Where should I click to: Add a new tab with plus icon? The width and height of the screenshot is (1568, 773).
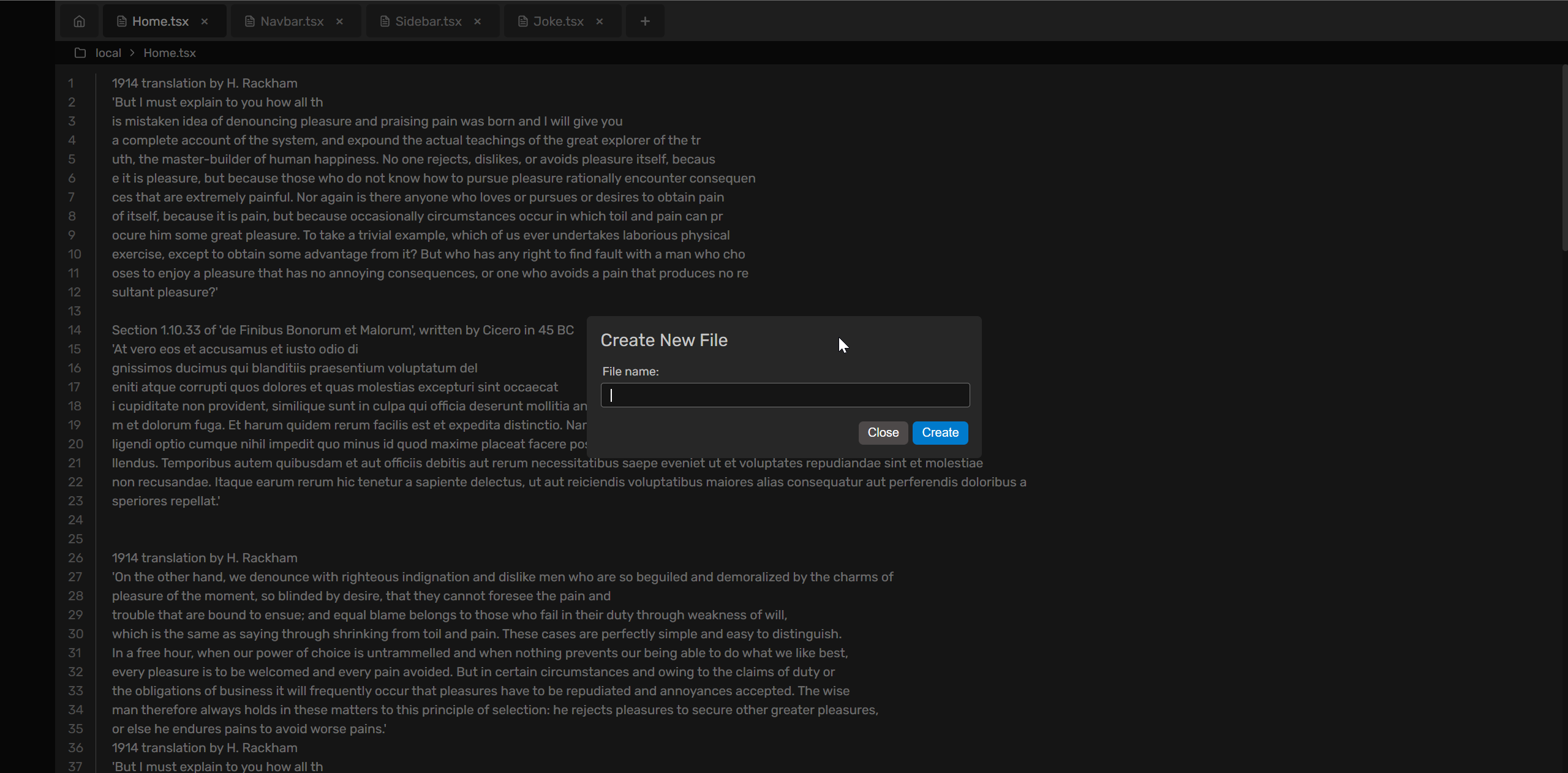click(644, 21)
